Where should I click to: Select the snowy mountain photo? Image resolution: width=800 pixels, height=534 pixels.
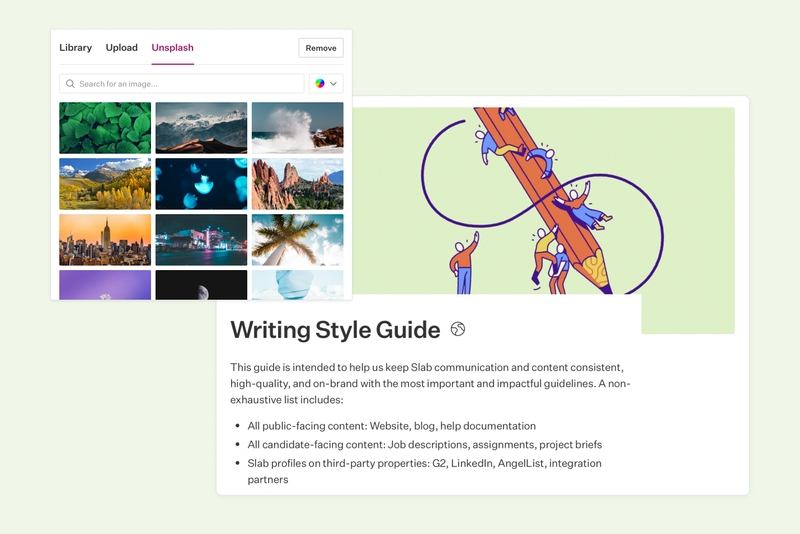tap(201, 127)
